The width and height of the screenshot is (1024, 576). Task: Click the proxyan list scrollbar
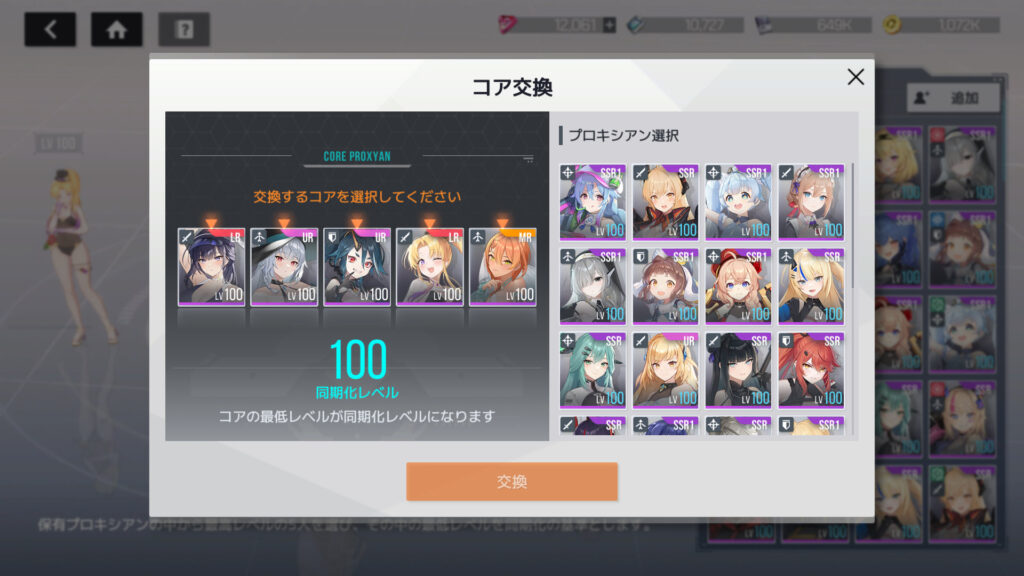(x=852, y=225)
